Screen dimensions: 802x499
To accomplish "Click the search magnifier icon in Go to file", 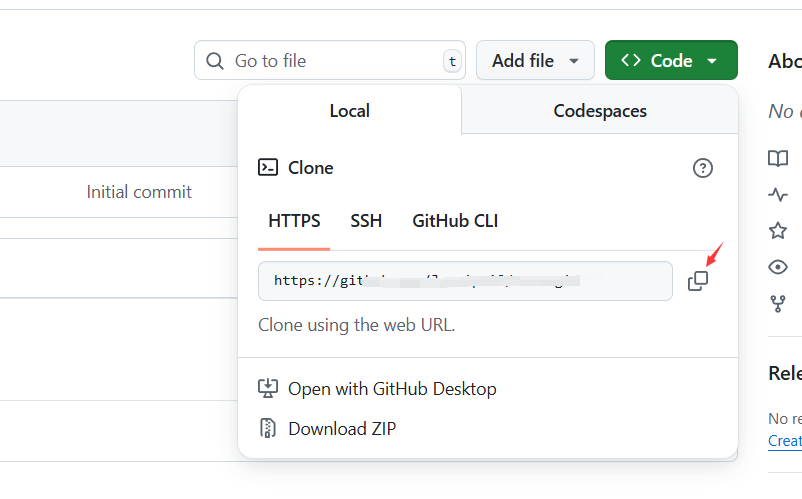I will 215,61.
